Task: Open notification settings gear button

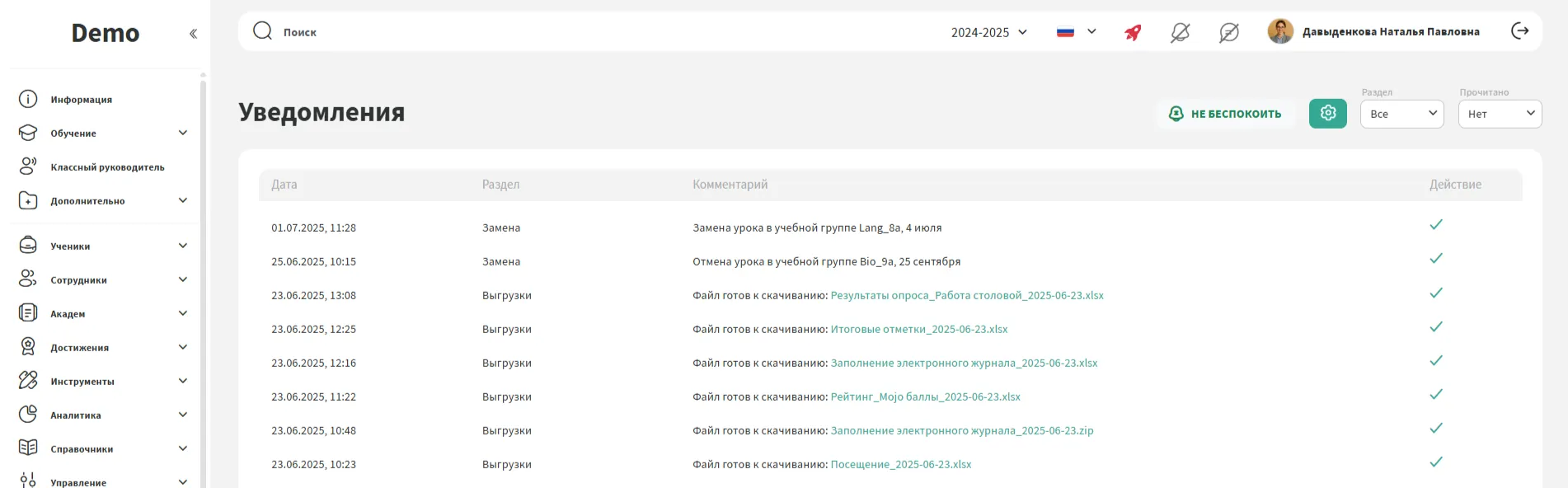Action: (1327, 114)
